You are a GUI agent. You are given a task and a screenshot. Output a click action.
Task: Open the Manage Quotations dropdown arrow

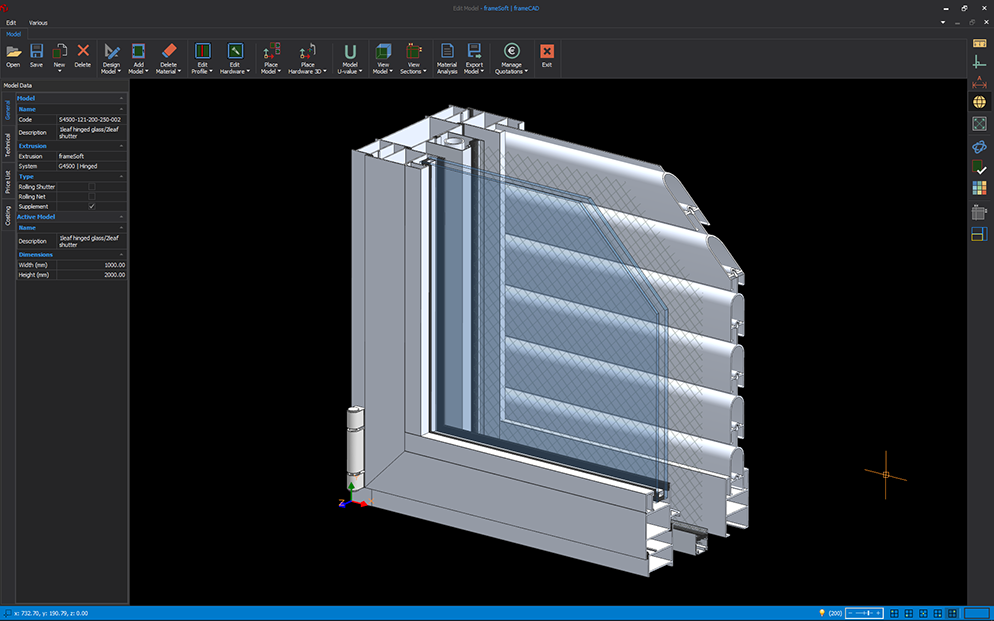[526, 72]
